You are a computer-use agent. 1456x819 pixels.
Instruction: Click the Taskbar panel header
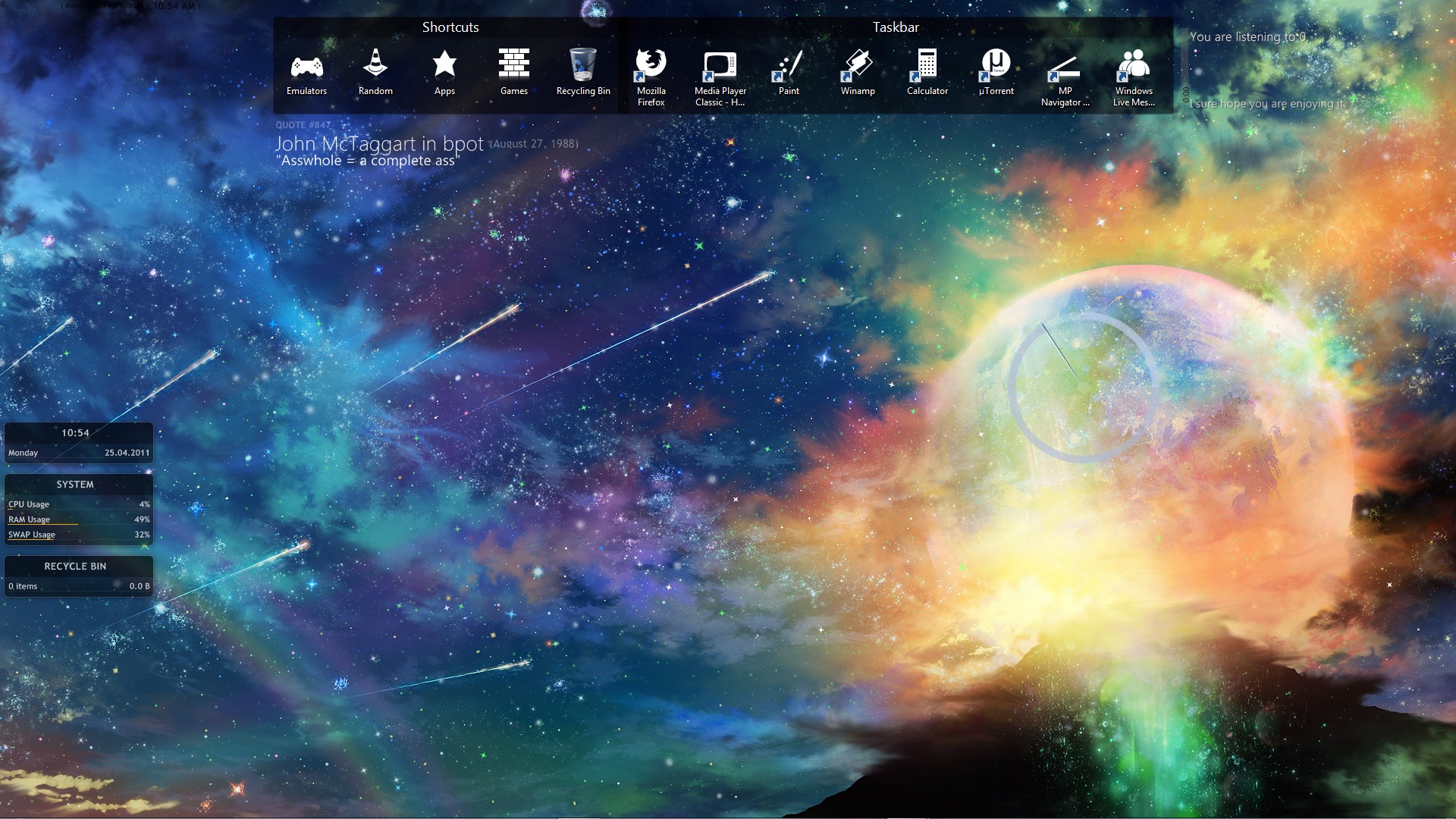tap(896, 27)
